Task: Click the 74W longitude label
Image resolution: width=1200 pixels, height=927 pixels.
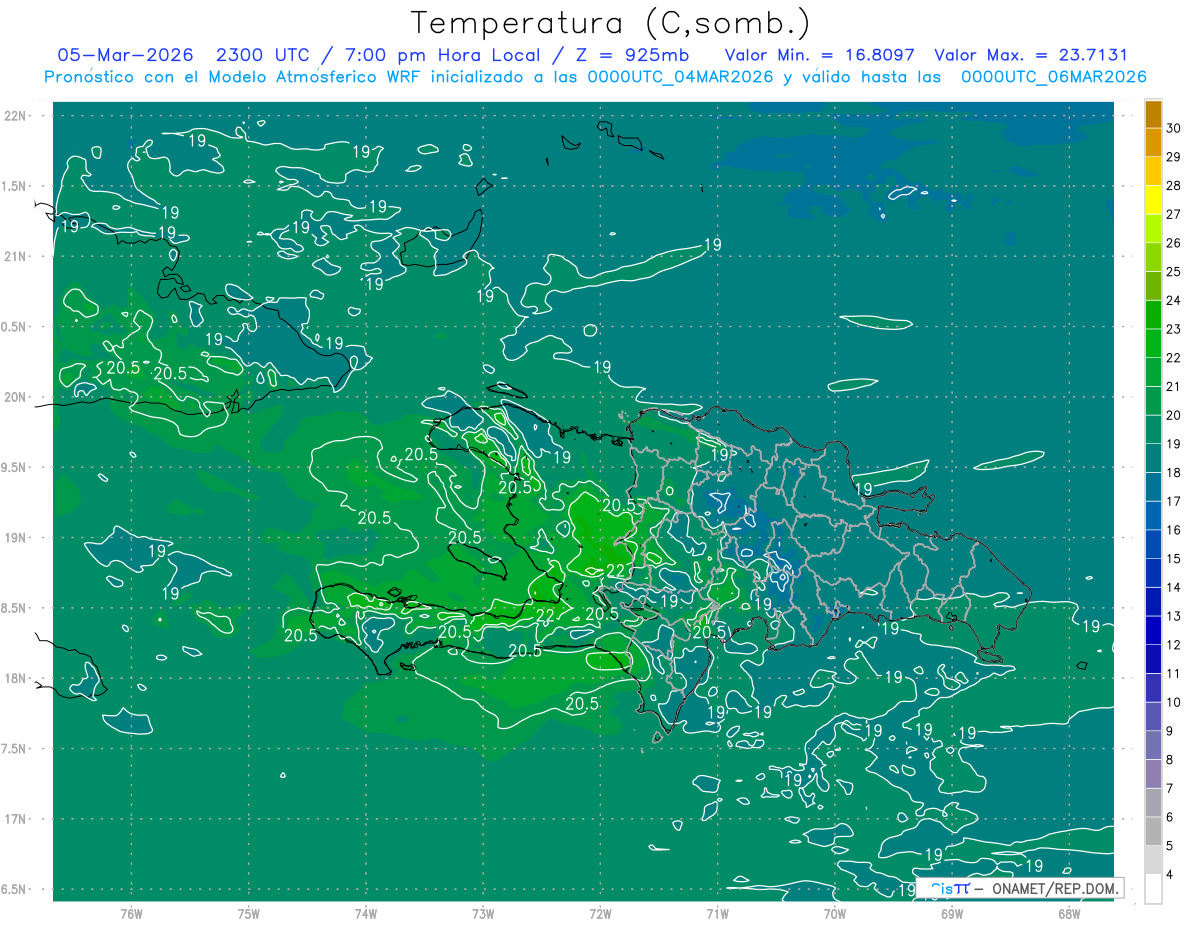Action: [x=365, y=913]
